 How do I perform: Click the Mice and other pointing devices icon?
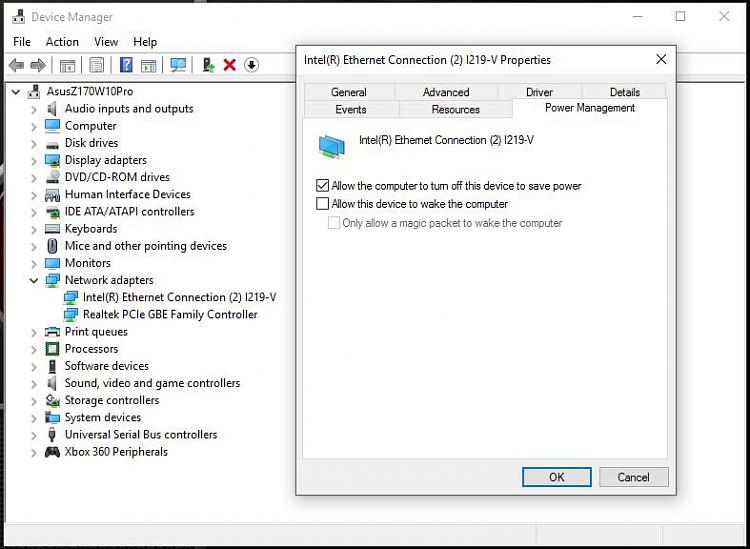(52, 246)
